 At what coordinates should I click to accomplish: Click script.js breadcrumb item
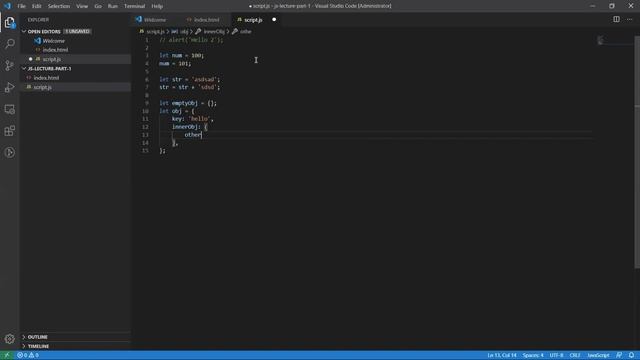(x=155, y=31)
